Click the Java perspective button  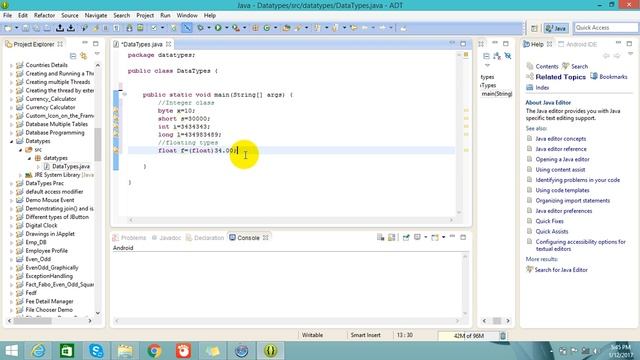(x=556, y=28)
